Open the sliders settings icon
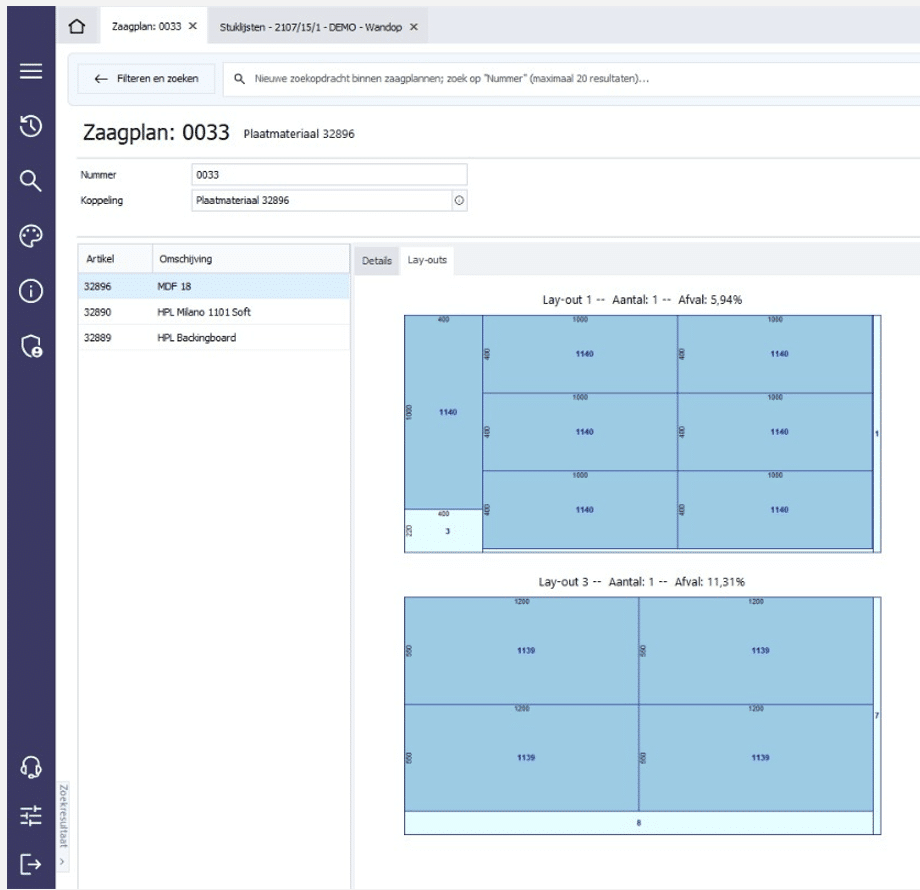The image size is (920, 890). point(31,816)
